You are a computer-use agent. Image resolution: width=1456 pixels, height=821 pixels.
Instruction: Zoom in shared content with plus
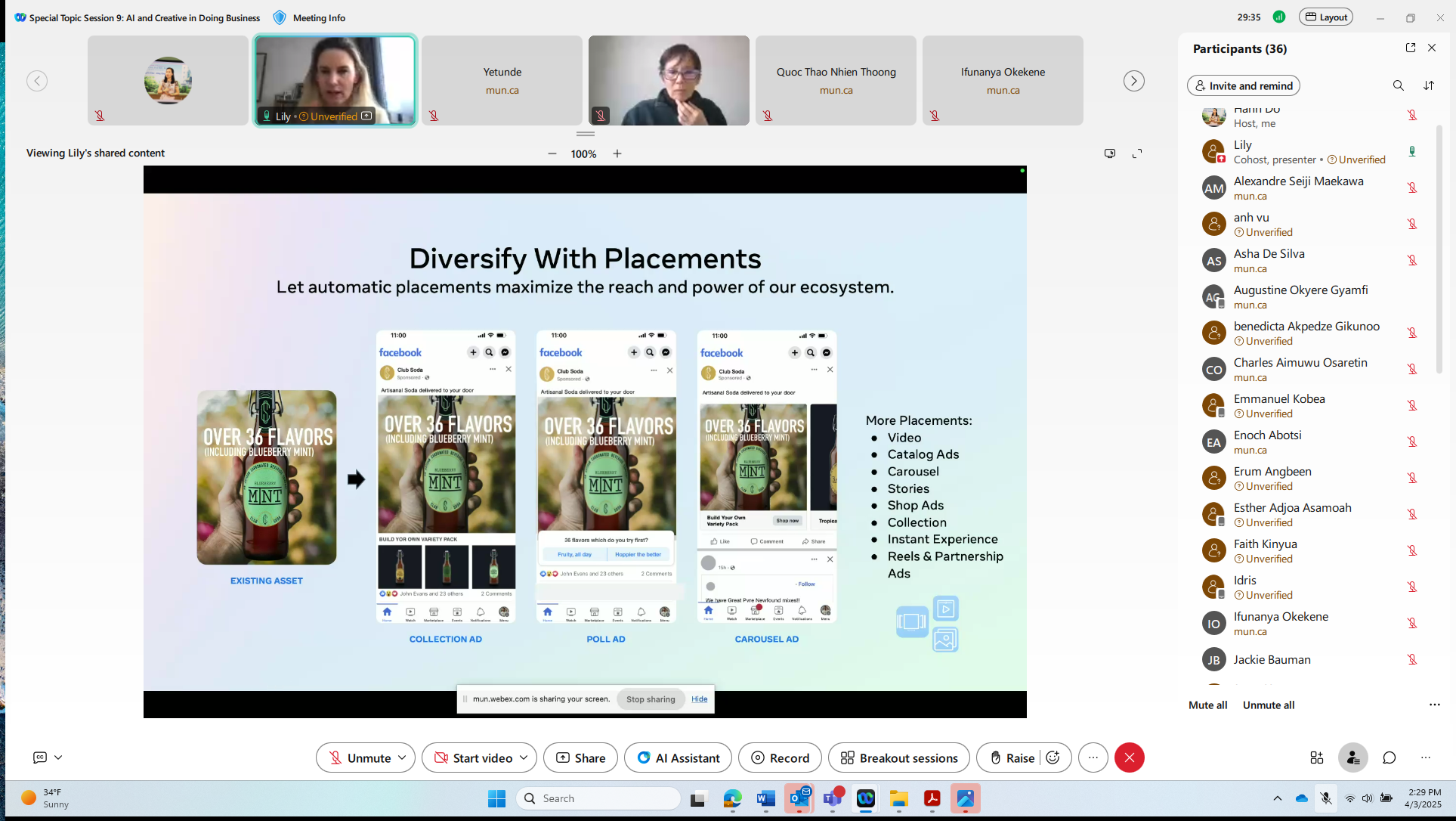[617, 153]
